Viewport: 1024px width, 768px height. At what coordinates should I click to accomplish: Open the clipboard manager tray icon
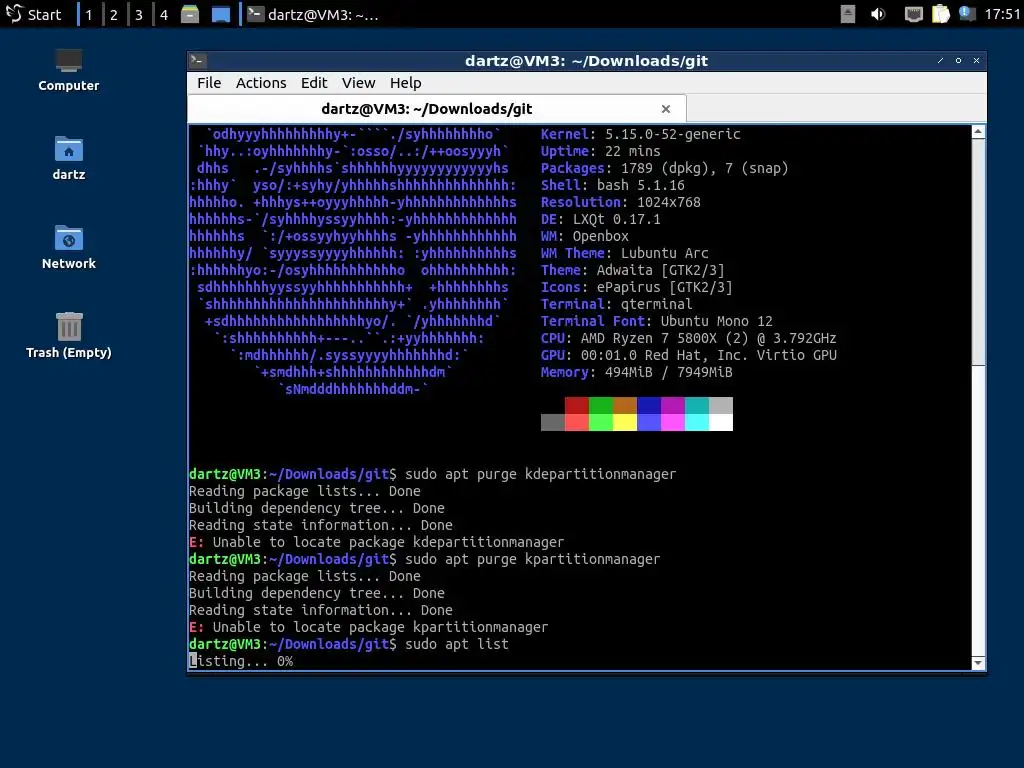coord(940,14)
